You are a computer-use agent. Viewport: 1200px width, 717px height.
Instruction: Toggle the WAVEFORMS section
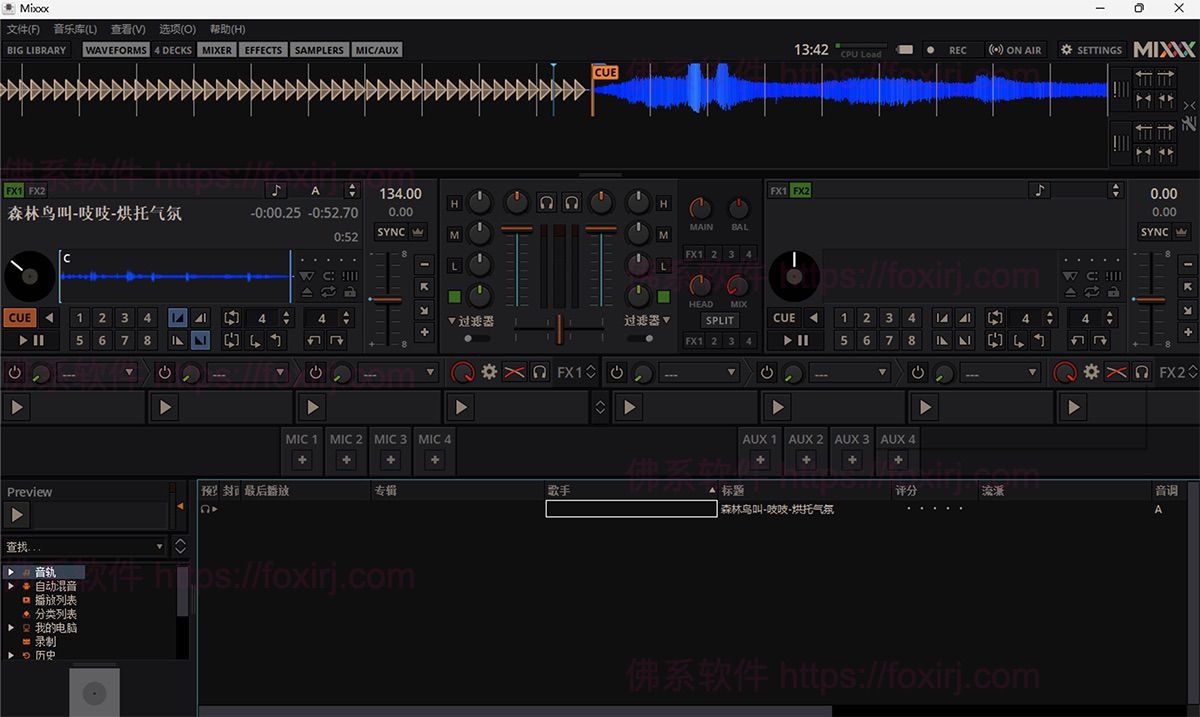click(x=116, y=50)
